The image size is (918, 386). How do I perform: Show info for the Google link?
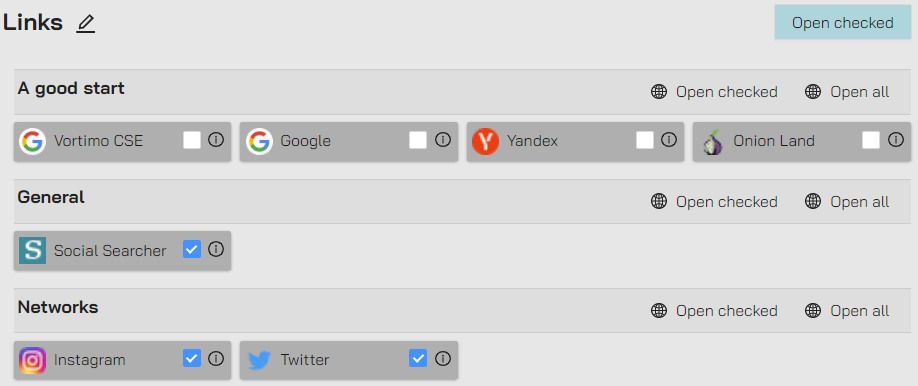(x=443, y=140)
